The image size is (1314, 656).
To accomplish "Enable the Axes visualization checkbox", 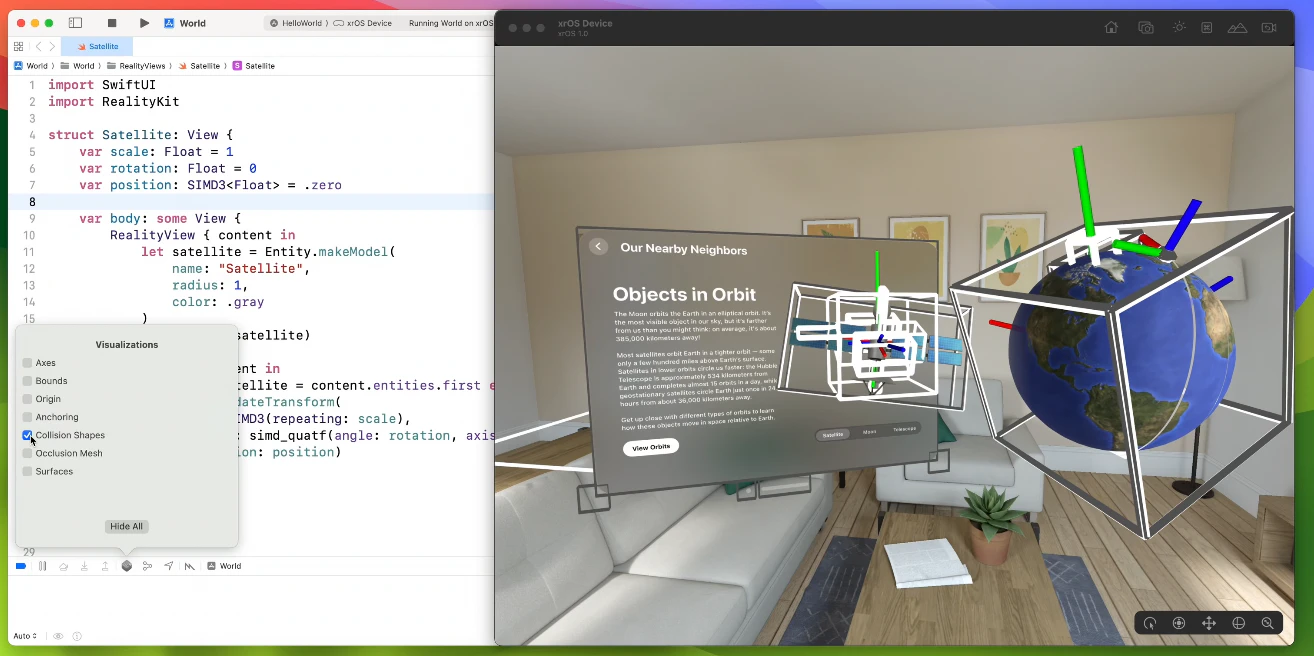I will [x=28, y=363].
